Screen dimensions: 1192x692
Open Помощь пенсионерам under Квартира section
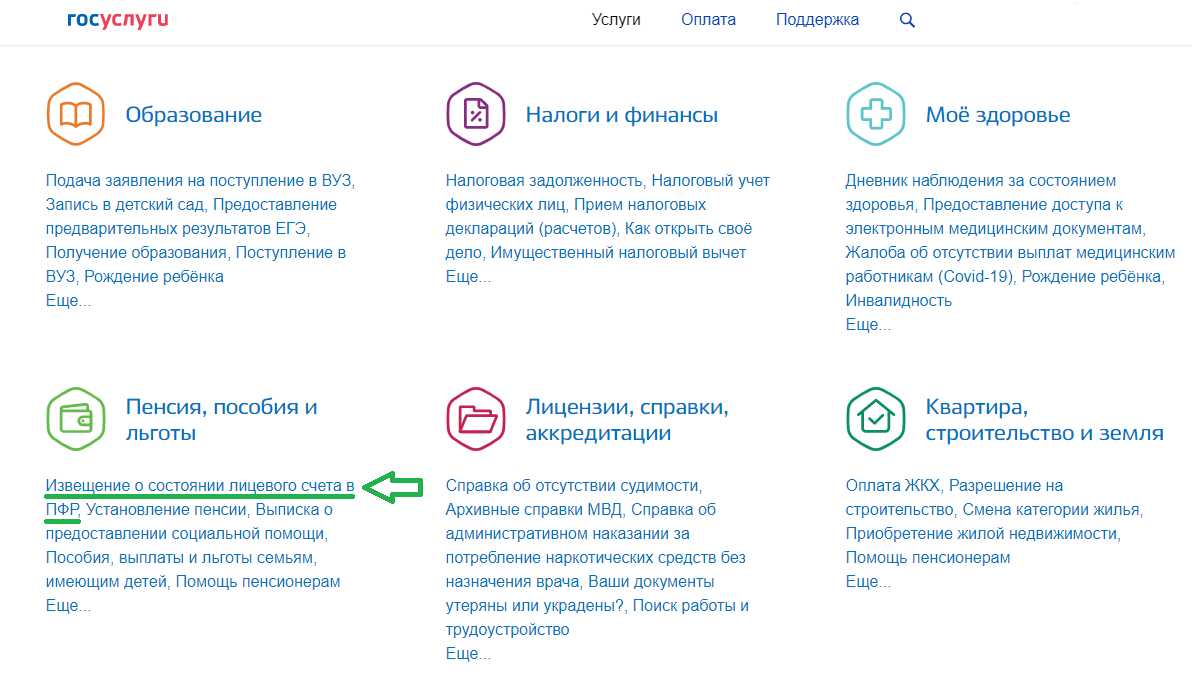pos(927,557)
